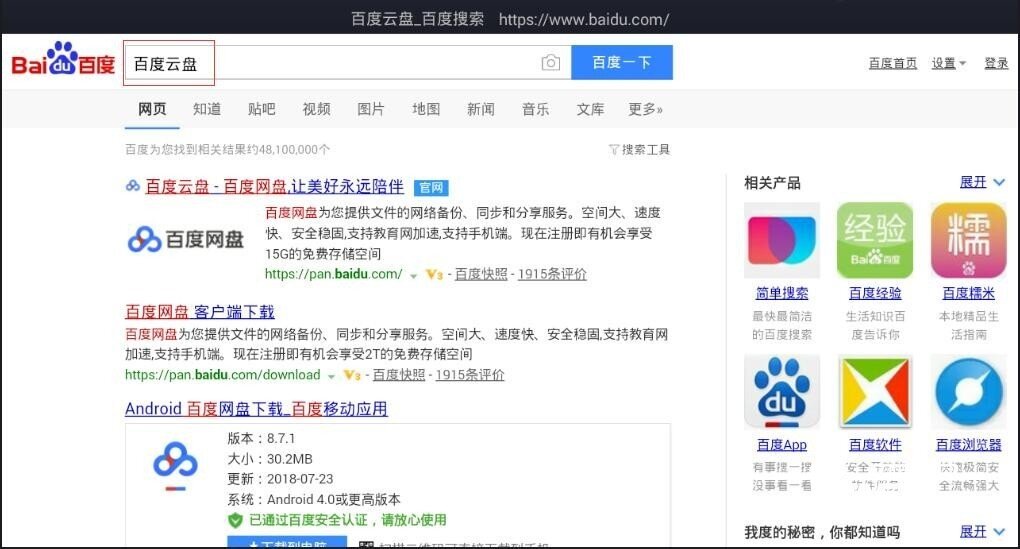Click the 百度App text link

[x=782, y=445]
